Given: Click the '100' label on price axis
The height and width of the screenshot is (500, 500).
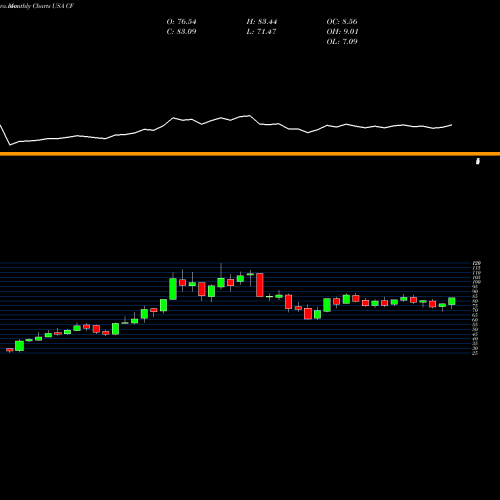Looking at the screenshot, I should coord(477,282).
